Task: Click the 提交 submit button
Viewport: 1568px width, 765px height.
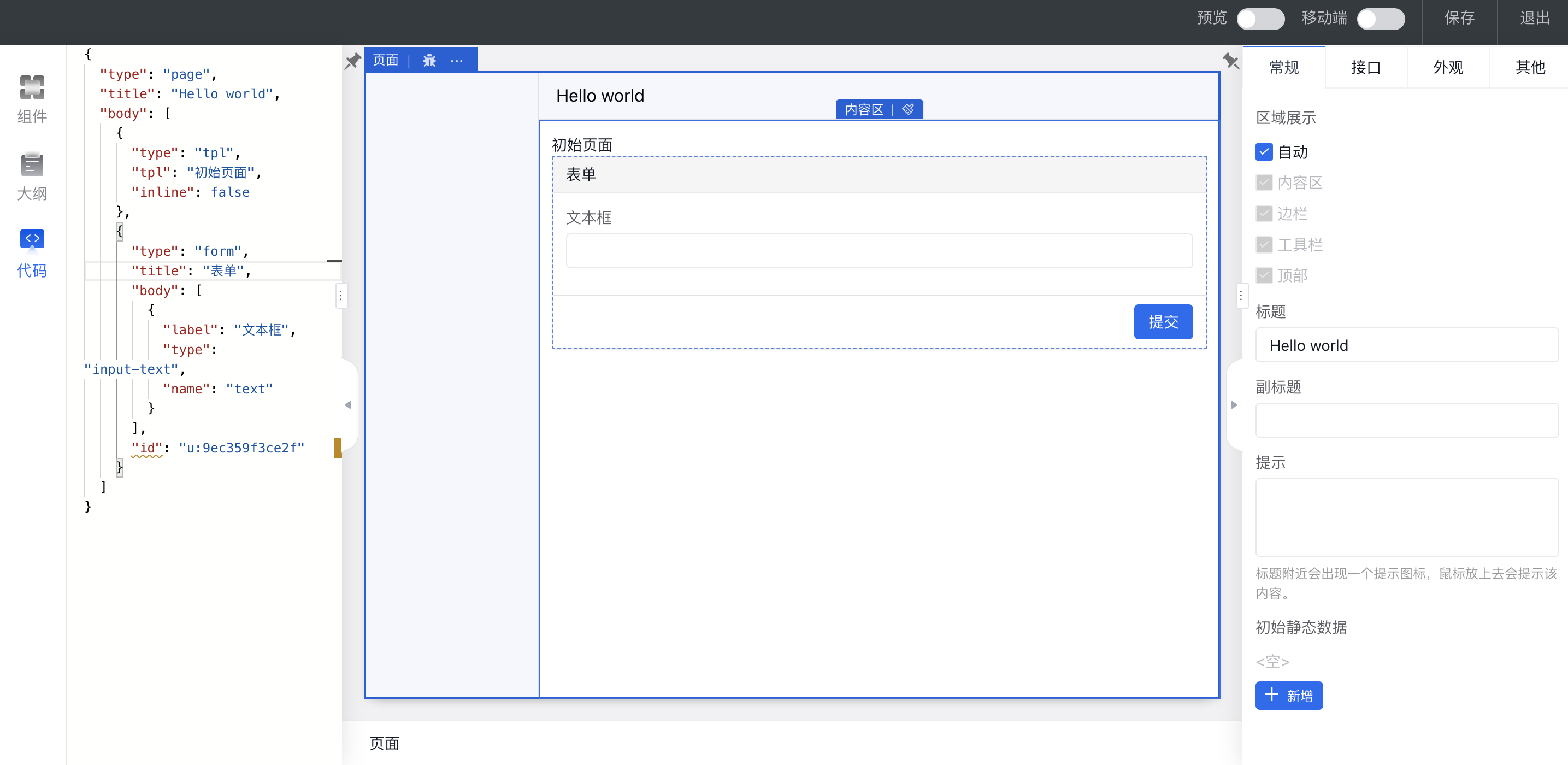Action: [1163, 322]
